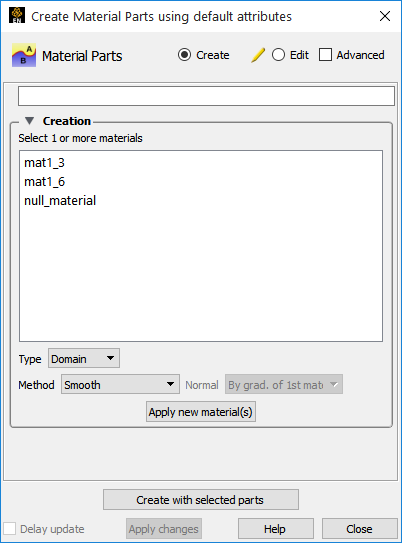This screenshot has height=543, width=402.
Task: Open the Method Smooth dropdown
Action: [x=120, y=384]
